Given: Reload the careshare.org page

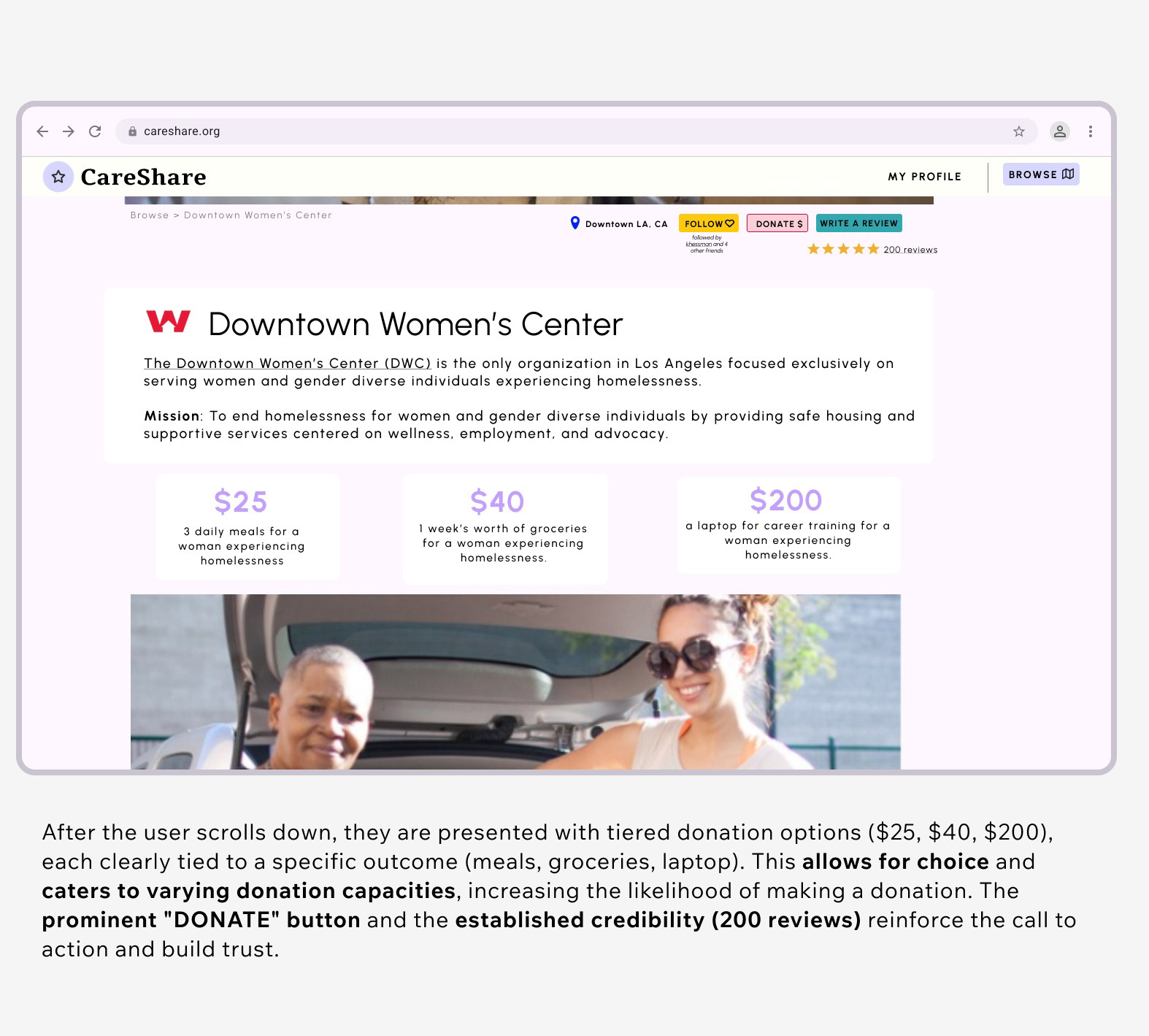Looking at the screenshot, I should point(95,131).
